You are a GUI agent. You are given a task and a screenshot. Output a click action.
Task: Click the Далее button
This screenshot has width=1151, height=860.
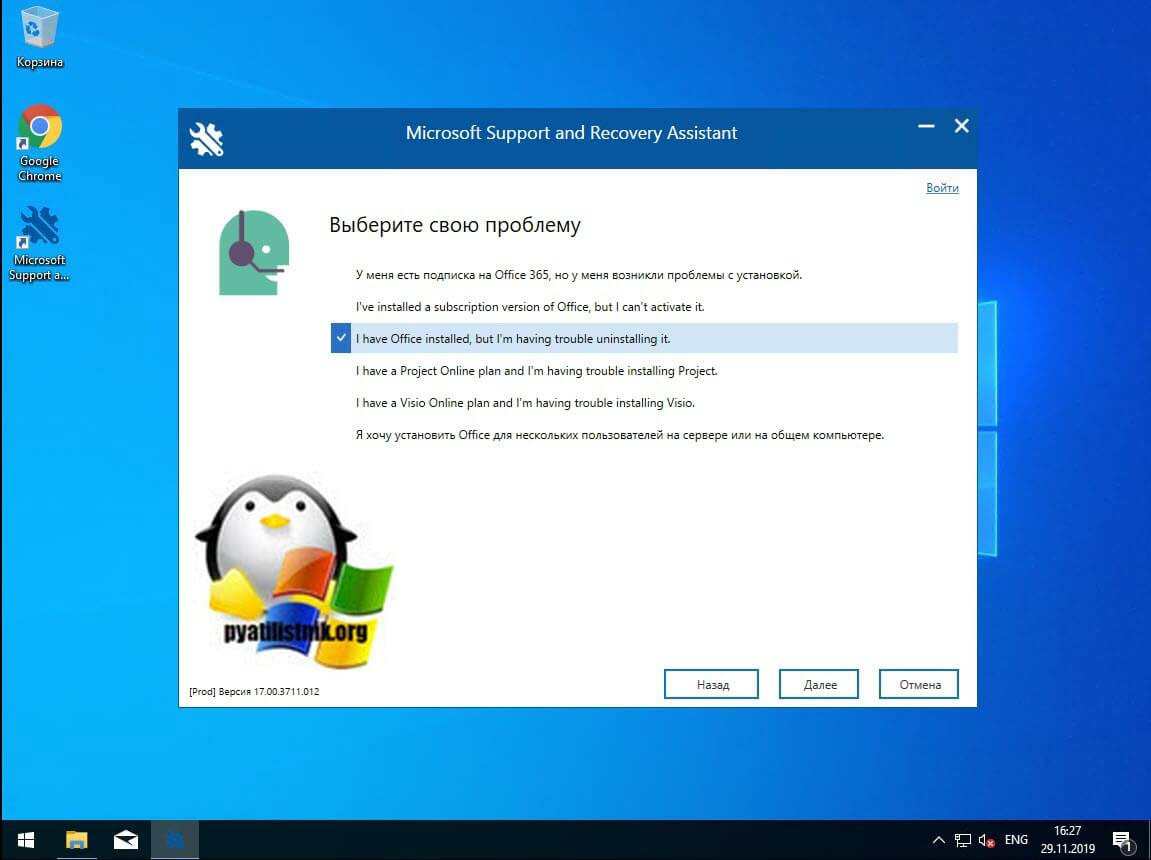pyautogui.click(x=818, y=684)
